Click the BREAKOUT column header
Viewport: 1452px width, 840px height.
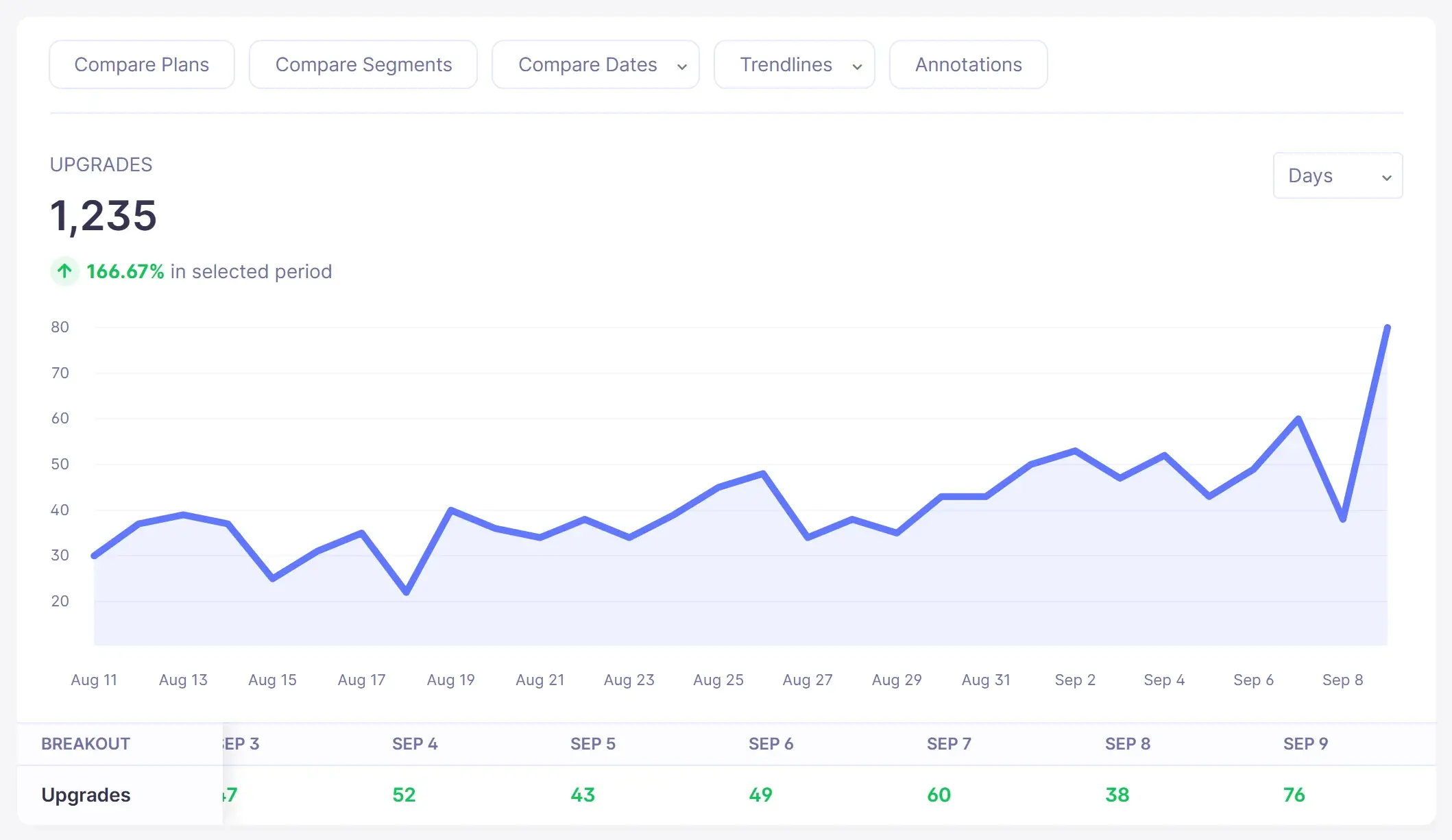tap(86, 744)
